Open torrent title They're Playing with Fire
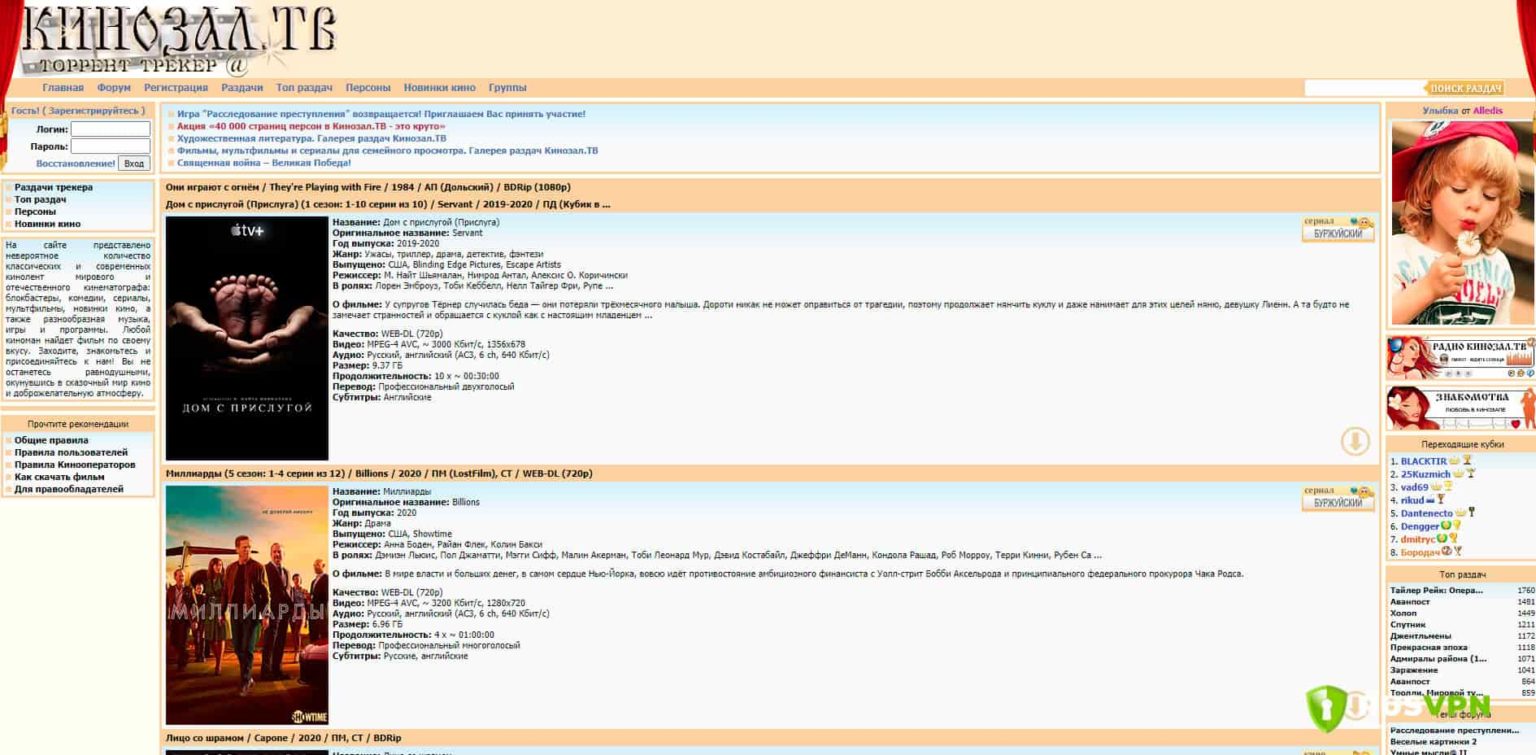The height and width of the screenshot is (755, 1536). tap(368, 187)
